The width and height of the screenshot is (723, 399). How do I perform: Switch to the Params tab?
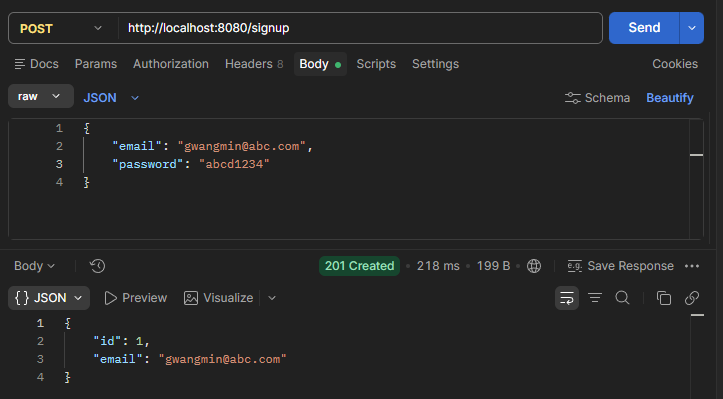point(96,64)
